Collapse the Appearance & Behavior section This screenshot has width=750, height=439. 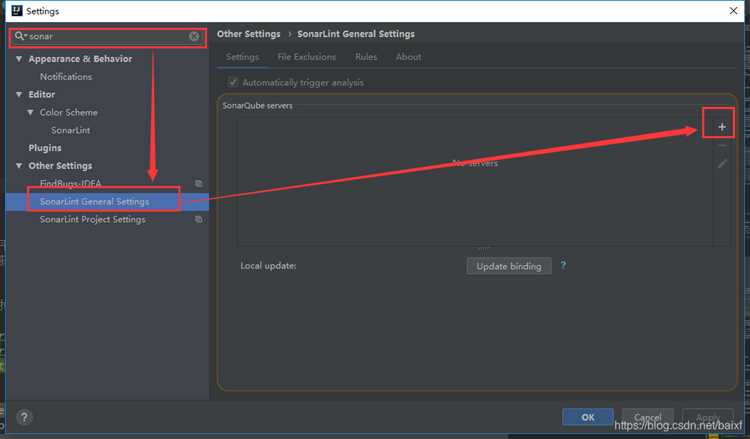[x=19, y=59]
